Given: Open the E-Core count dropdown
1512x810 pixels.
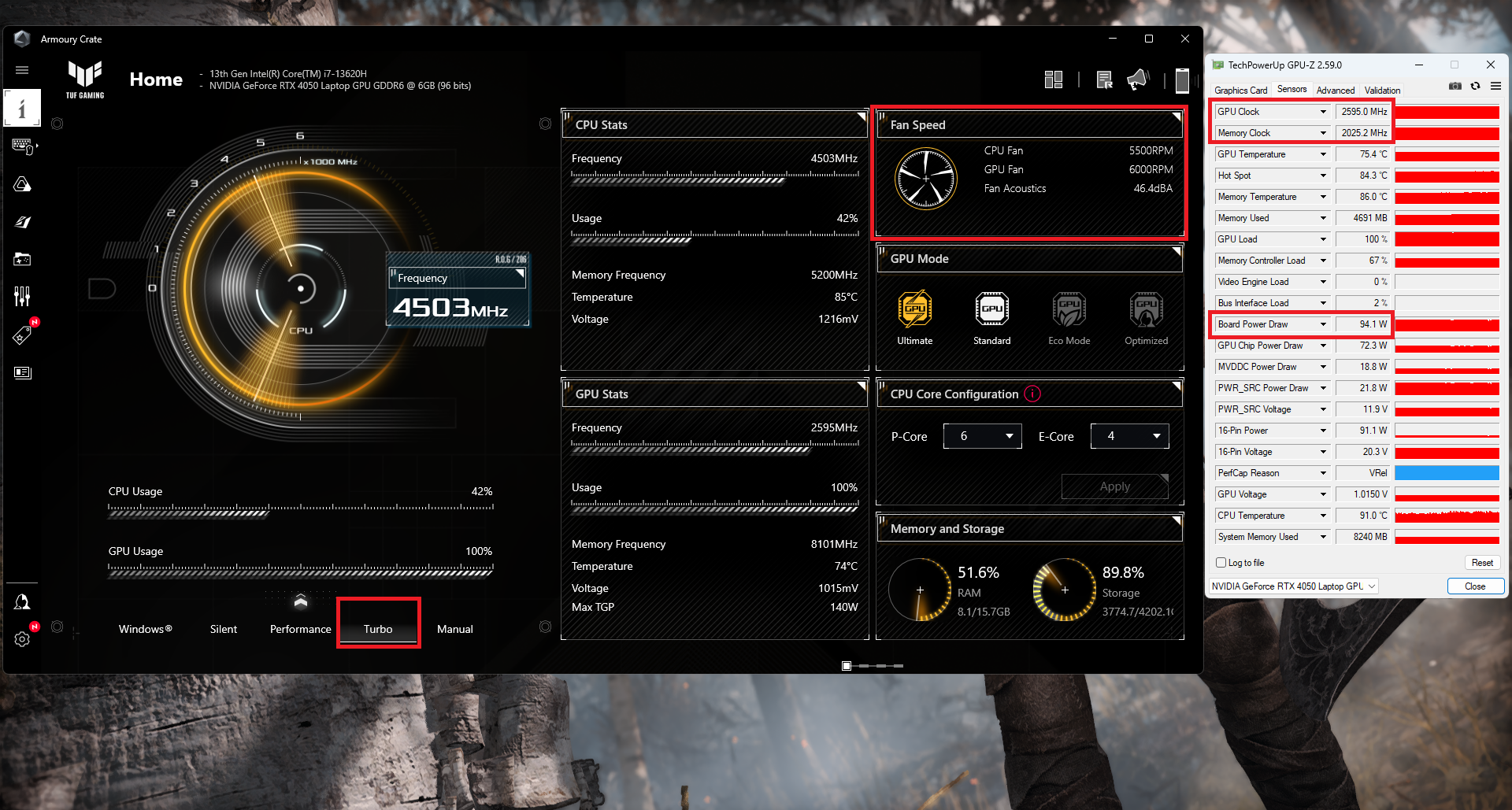Looking at the screenshot, I should 1130,436.
